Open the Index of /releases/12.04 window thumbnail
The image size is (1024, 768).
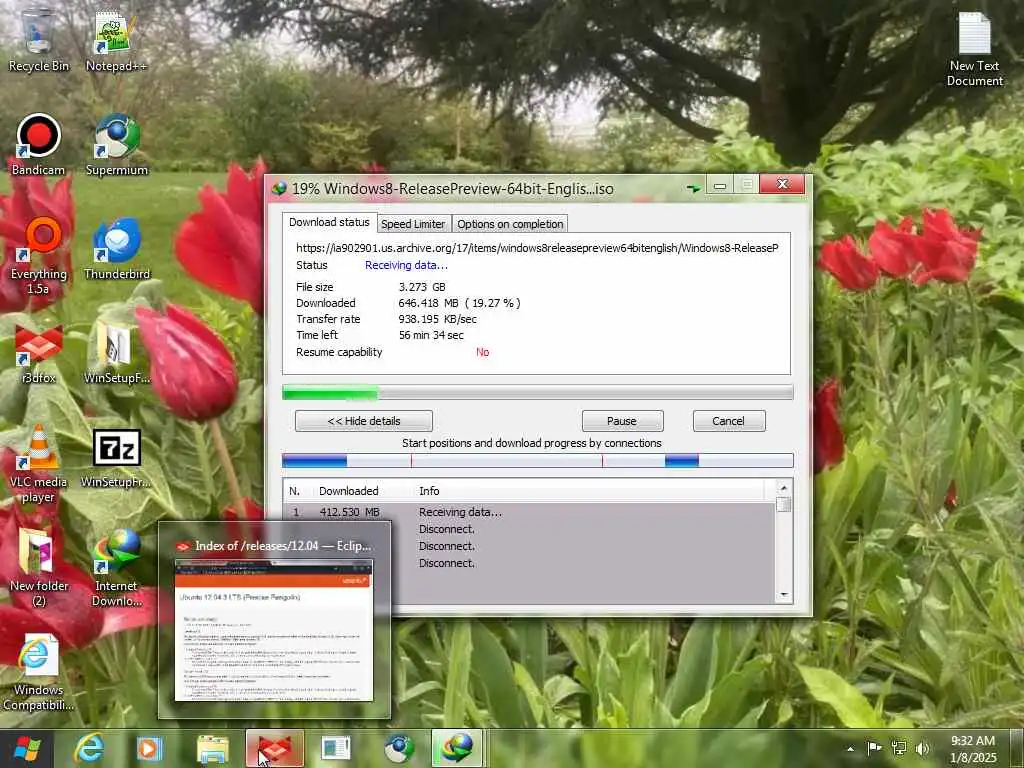[x=274, y=620]
